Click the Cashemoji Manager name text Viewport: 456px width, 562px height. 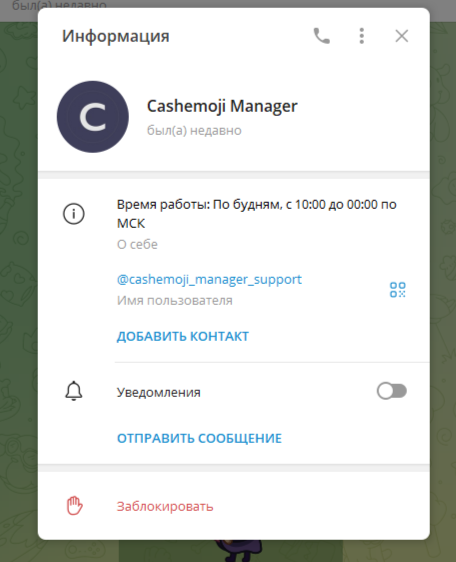tap(222, 106)
